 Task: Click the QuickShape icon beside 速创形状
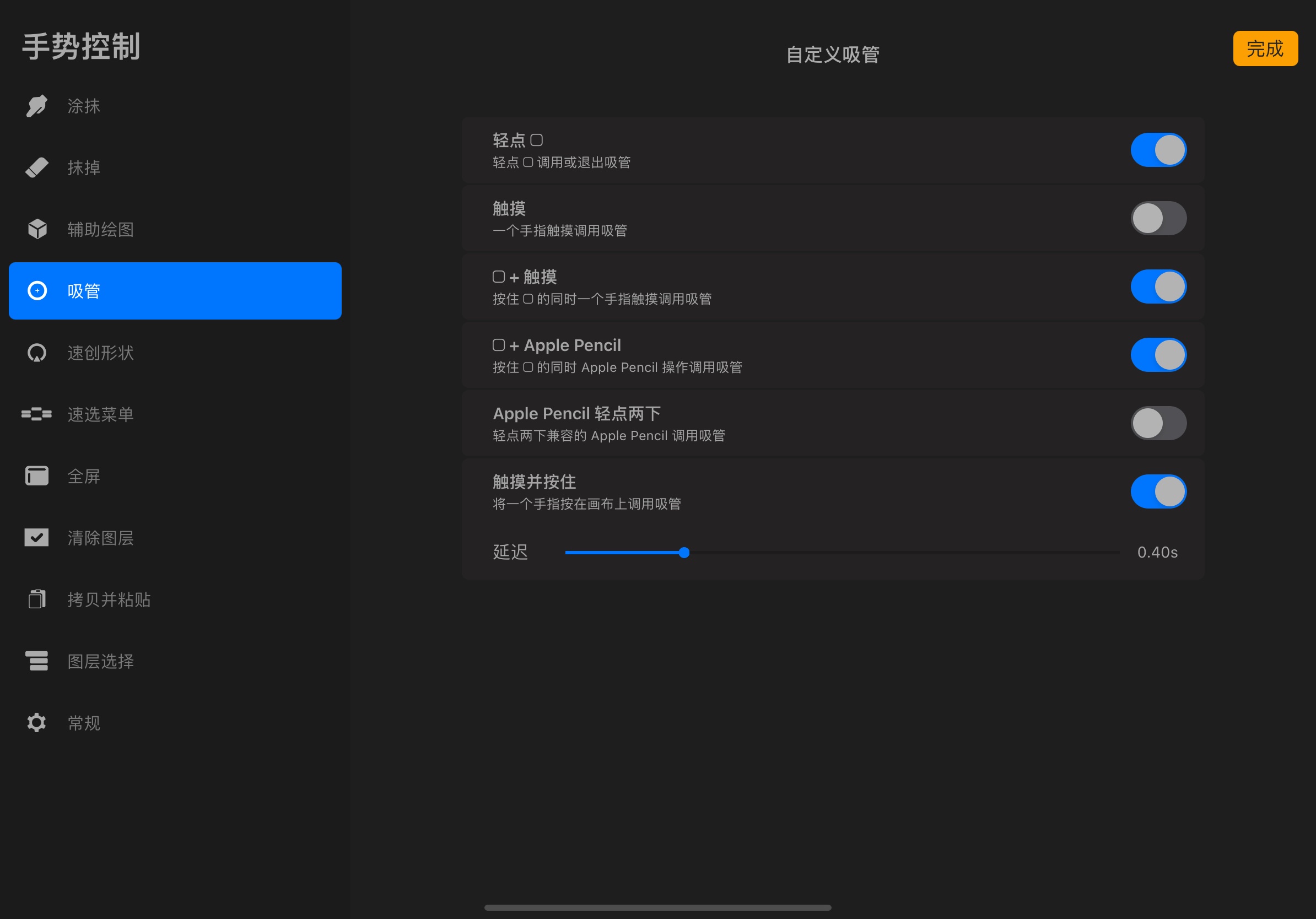click(37, 353)
